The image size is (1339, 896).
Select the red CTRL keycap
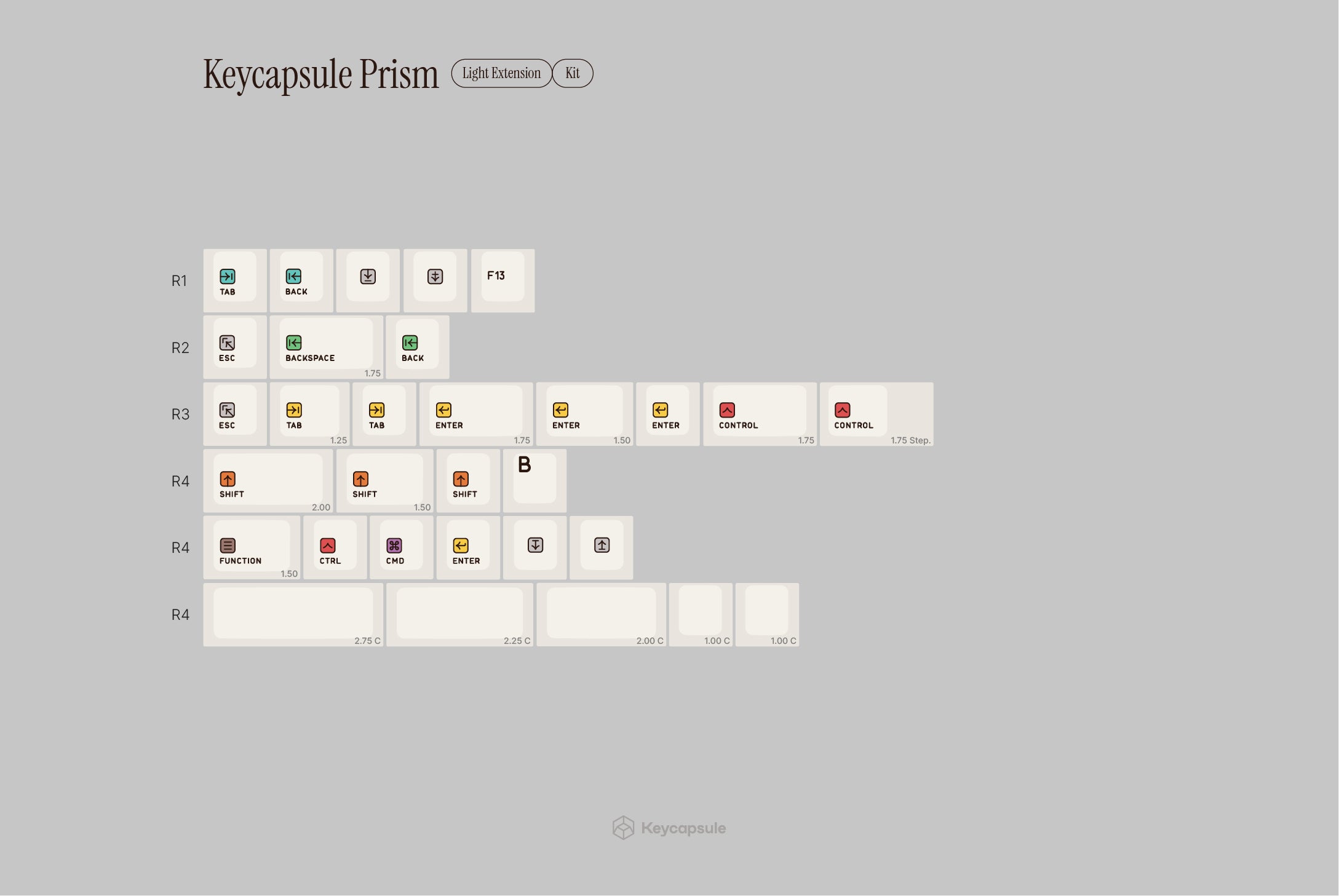pyautogui.click(x=335, y=547)
